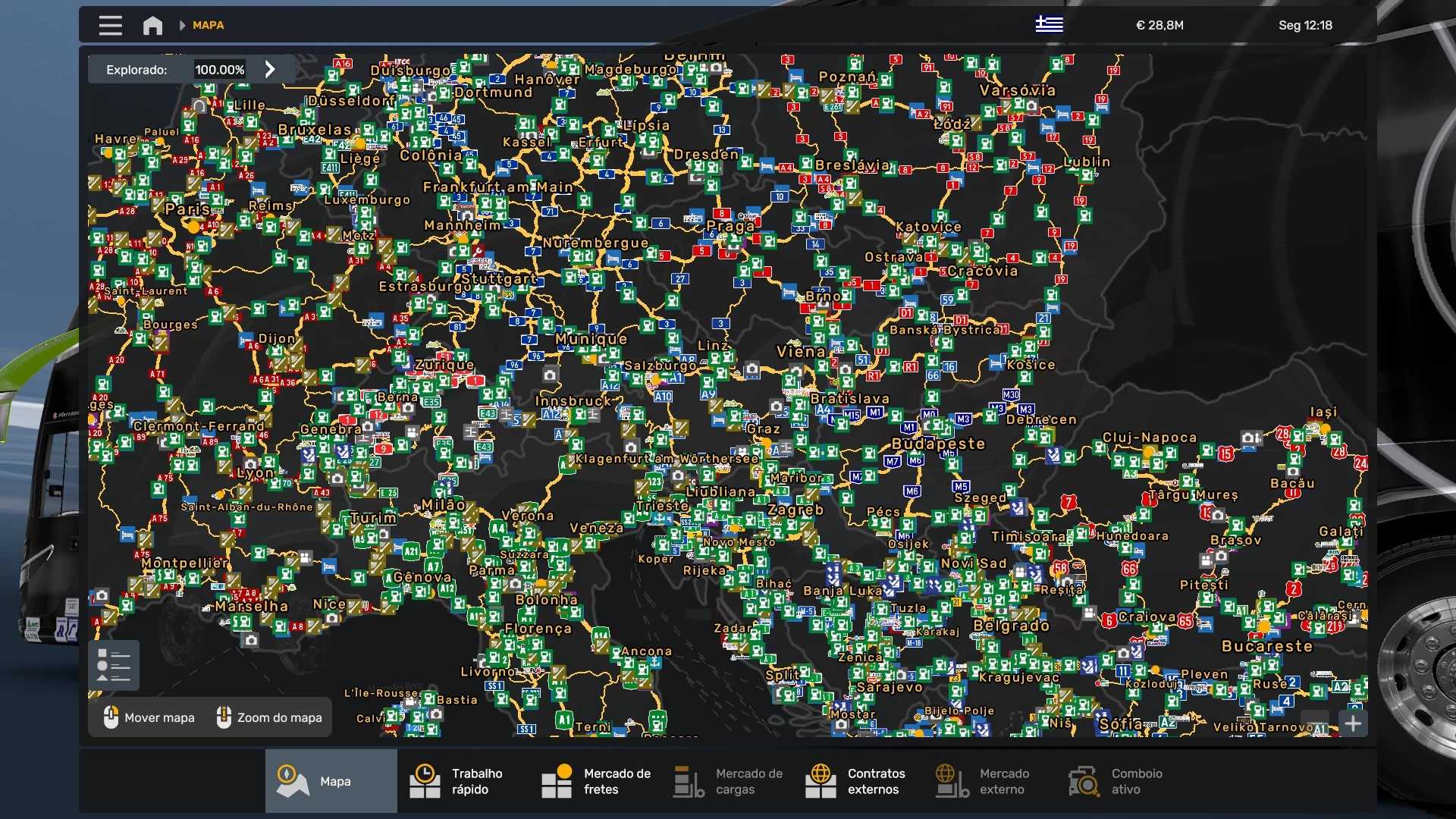Viewport: 1456px width, 819px height.
Task: Click the Mercado de fretes icon
Action: [x=557, y=781]
